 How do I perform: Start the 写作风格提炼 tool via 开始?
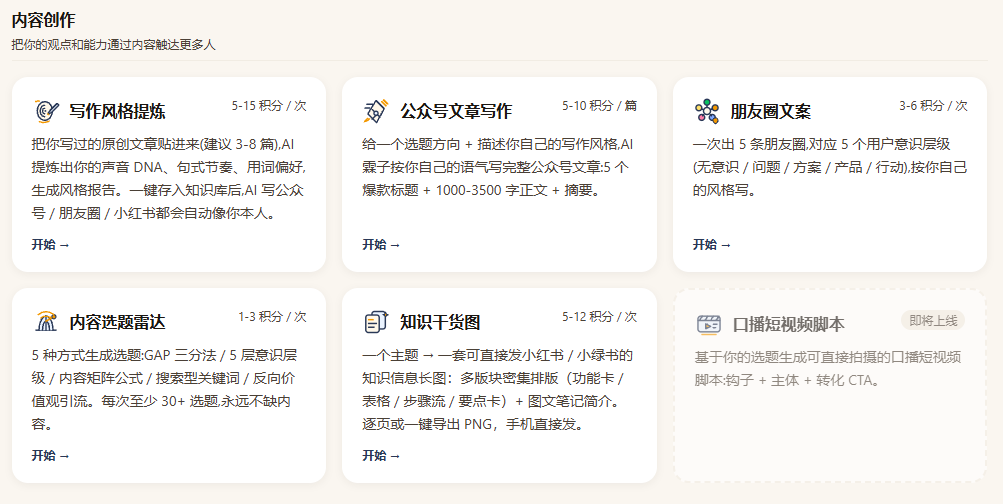[x=51, y=244]
